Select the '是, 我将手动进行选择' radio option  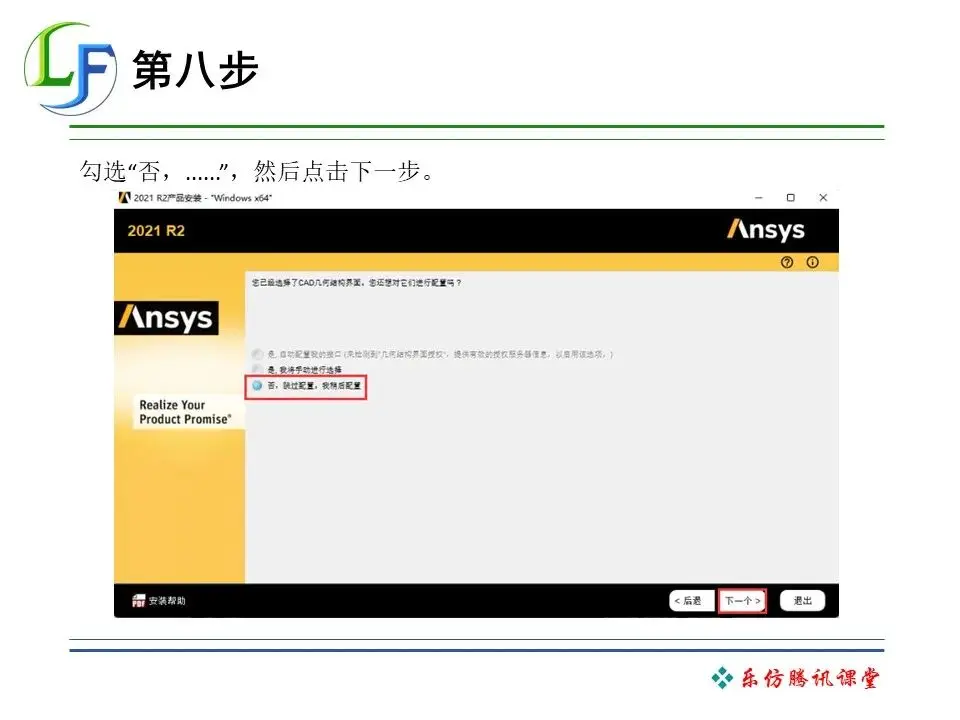pyautogui.click(x=257, y=369)
